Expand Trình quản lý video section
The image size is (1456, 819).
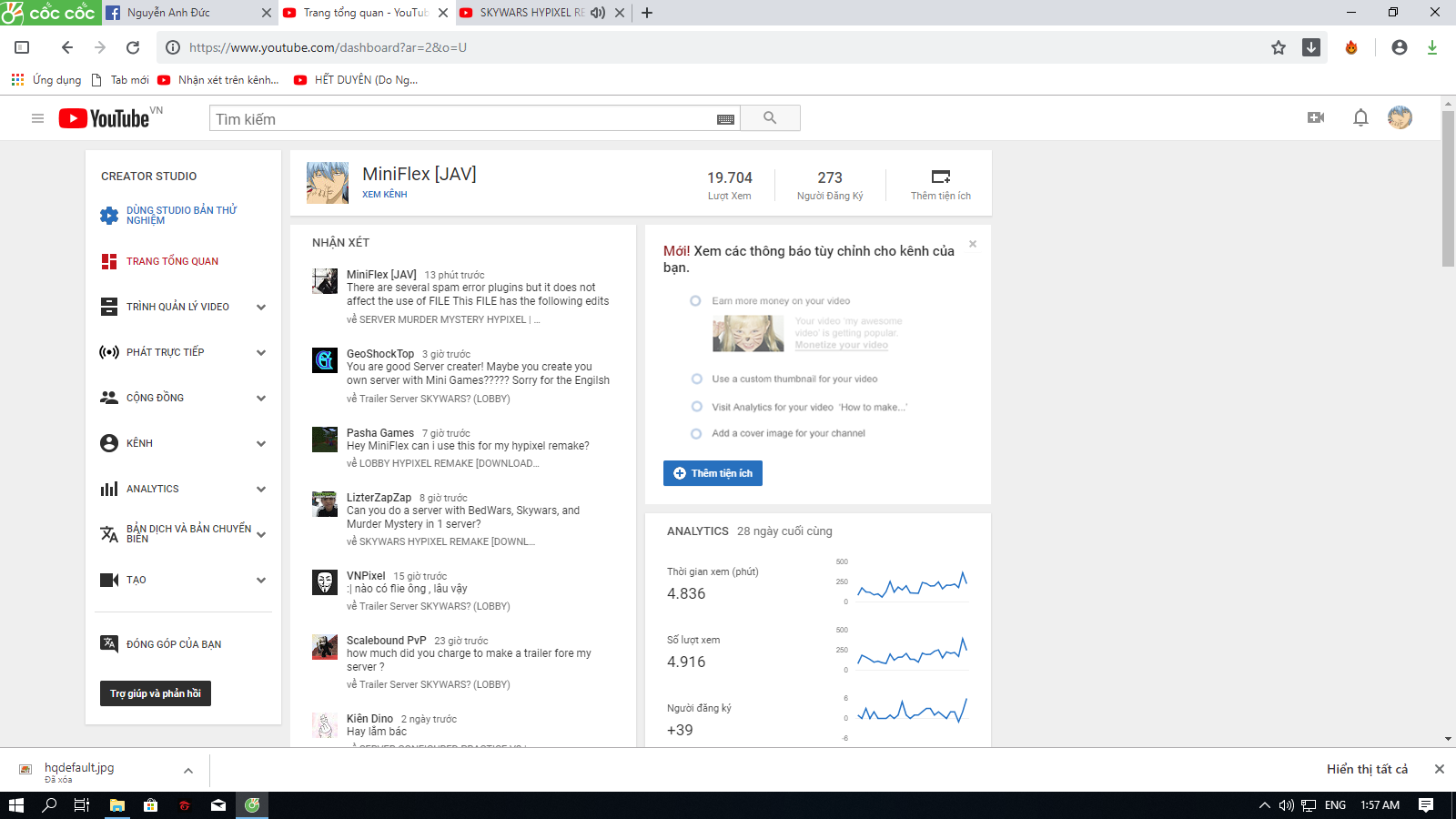(261, 308)
